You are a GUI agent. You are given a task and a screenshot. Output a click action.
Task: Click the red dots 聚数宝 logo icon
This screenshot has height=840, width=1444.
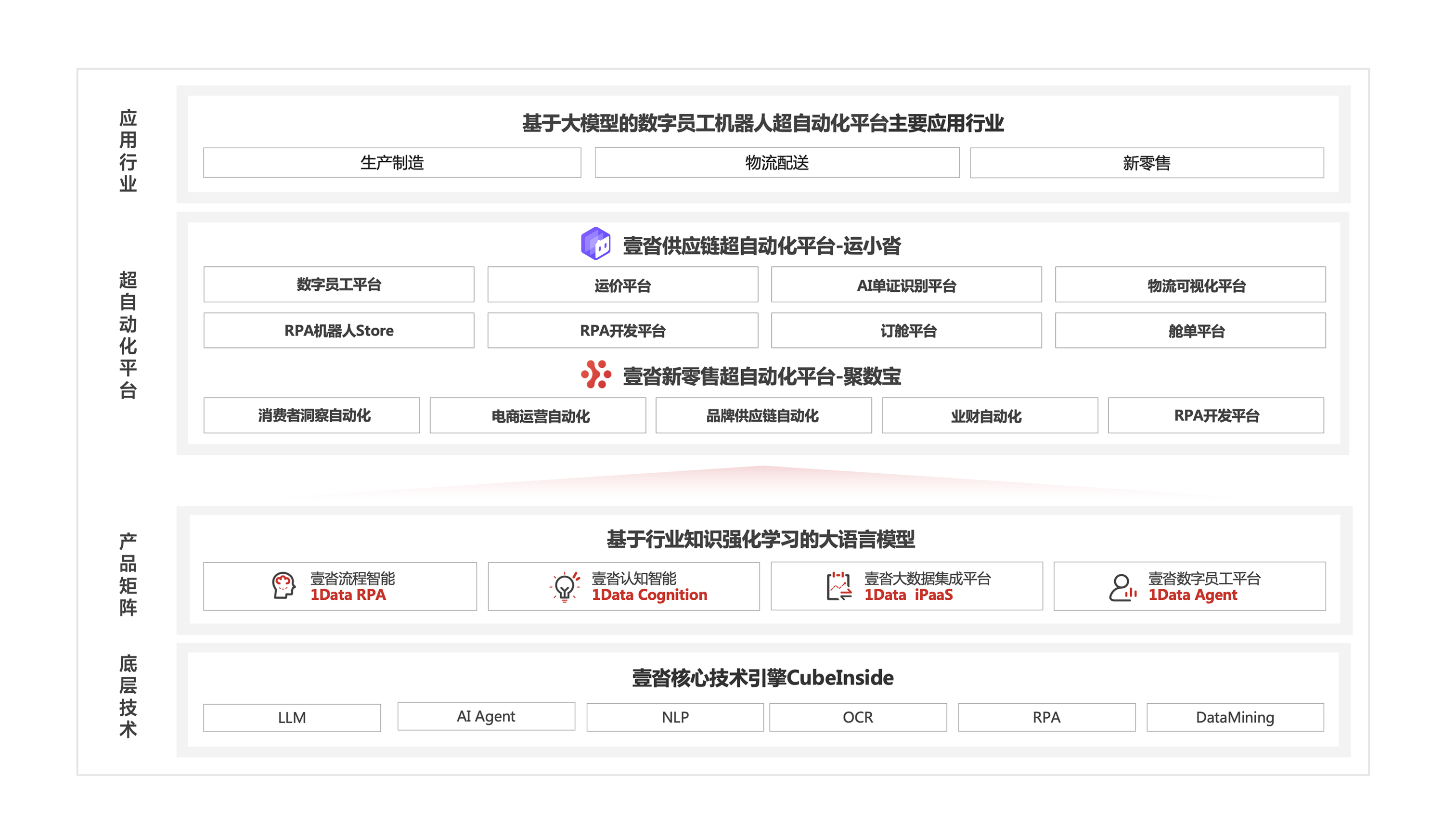(595, 374)
